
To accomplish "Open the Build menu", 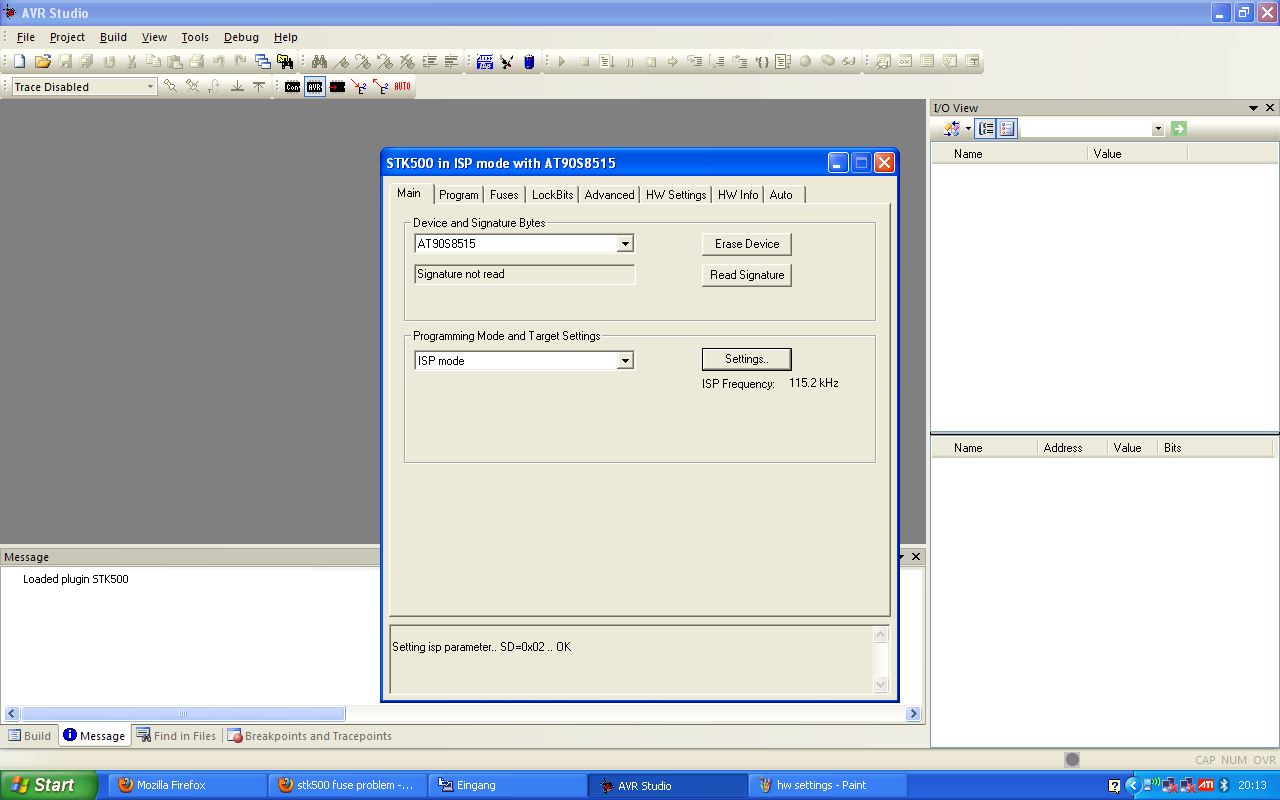I will (x=113, y=37).
